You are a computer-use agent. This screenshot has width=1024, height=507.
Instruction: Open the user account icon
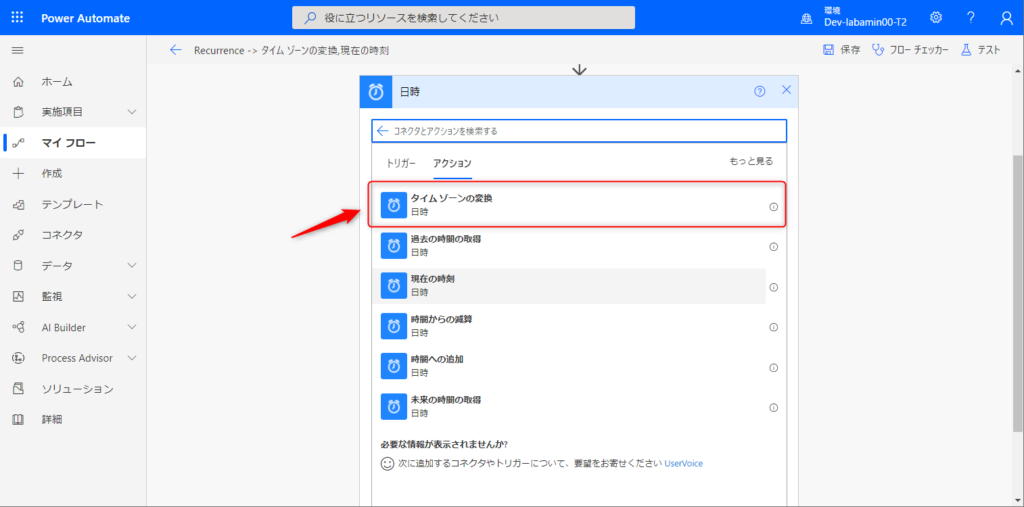pyautogui.click(x=1006, y=18)
